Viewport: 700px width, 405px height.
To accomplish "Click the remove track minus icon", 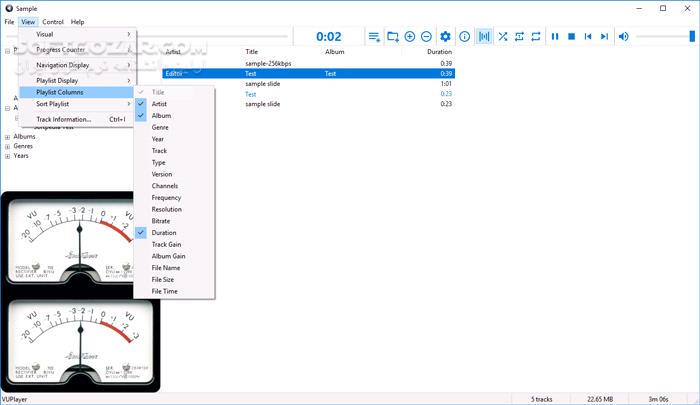I will click(x=427, y=37).
